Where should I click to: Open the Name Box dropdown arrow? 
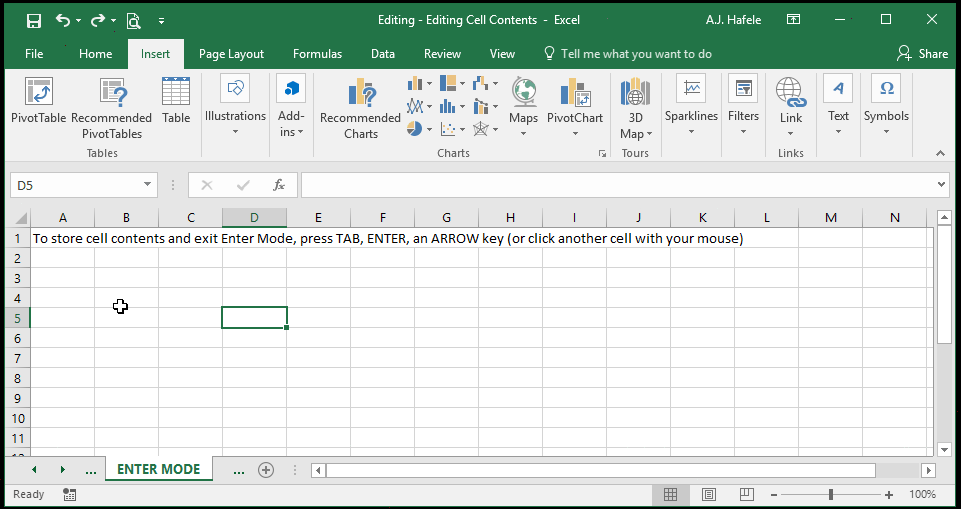point(147,185)
